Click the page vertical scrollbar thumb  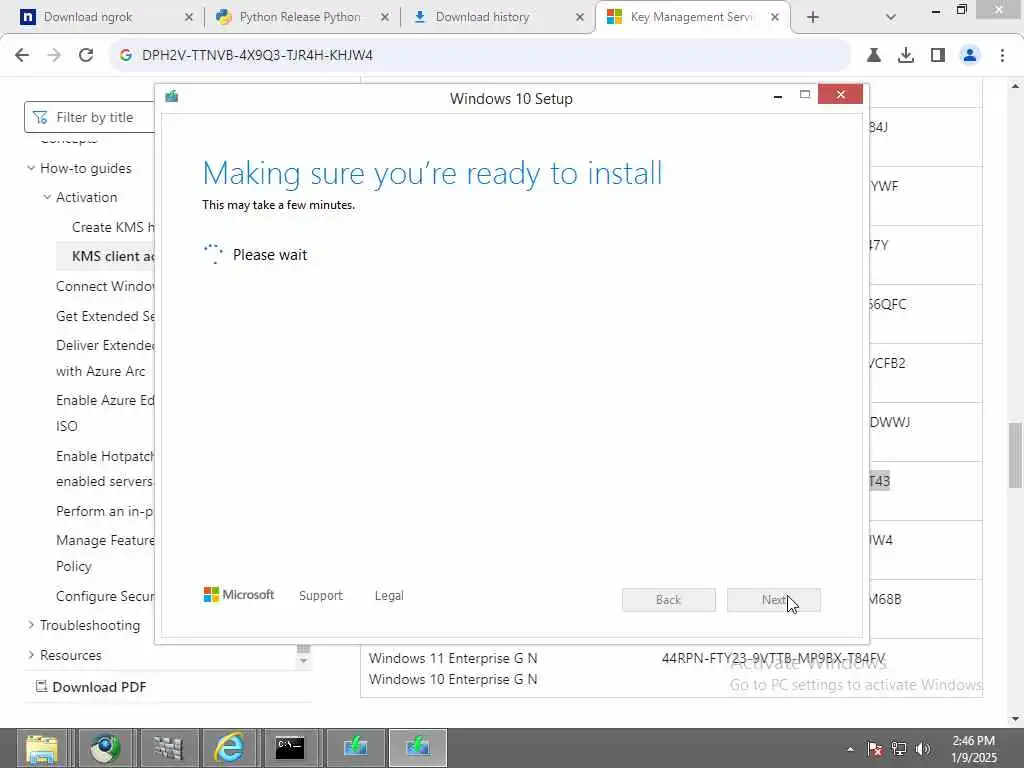coord(1015,455)
